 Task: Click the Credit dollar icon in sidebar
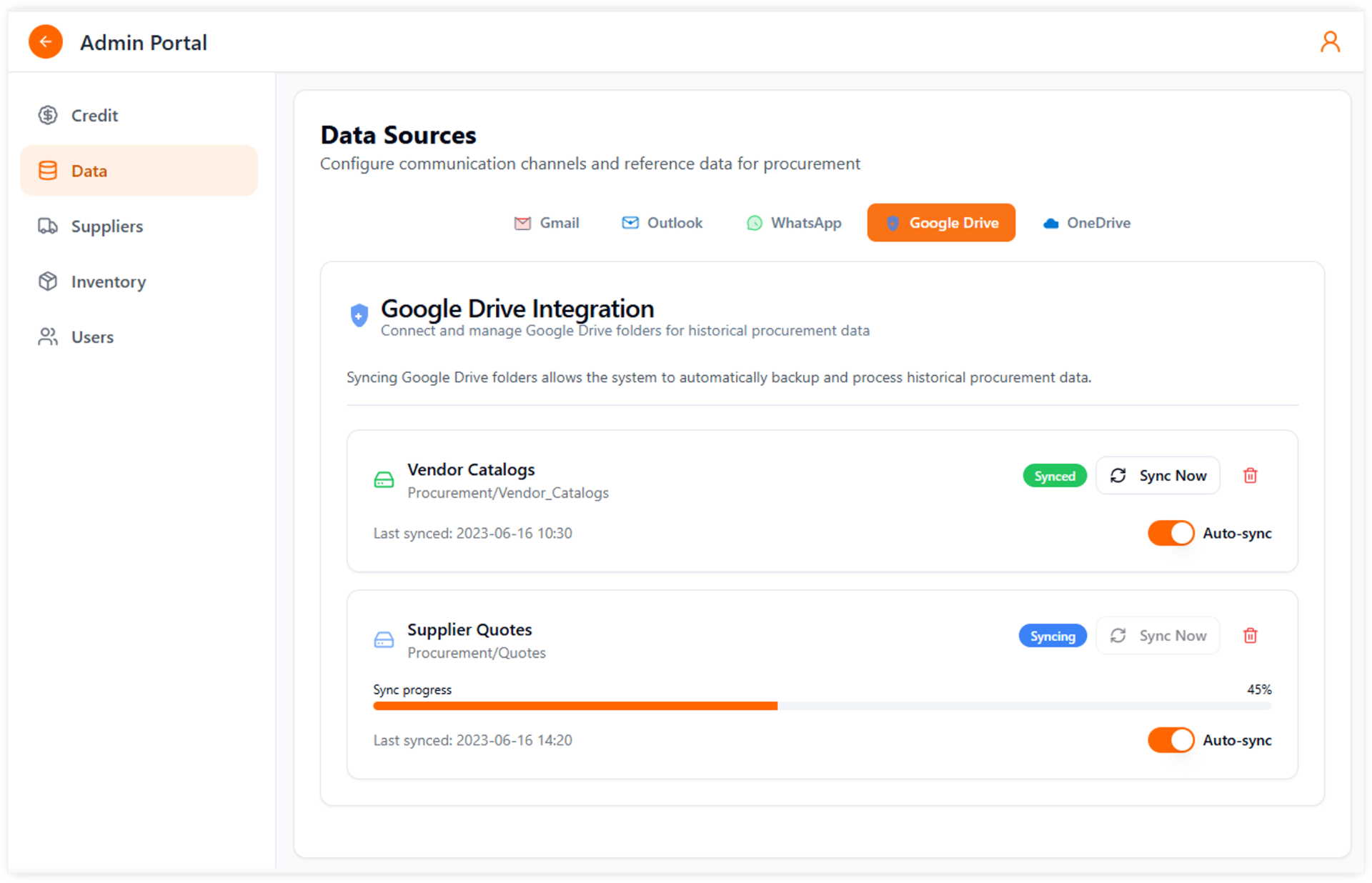pyautogui.click(x=48, y=115)
